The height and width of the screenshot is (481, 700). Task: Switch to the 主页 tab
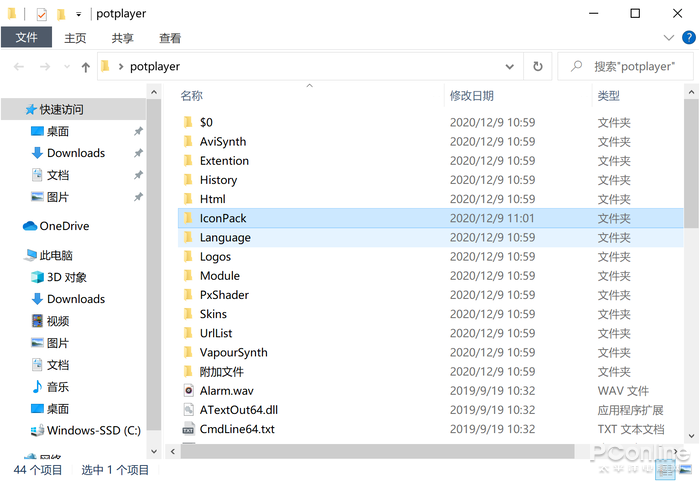(x=75, y=38)
